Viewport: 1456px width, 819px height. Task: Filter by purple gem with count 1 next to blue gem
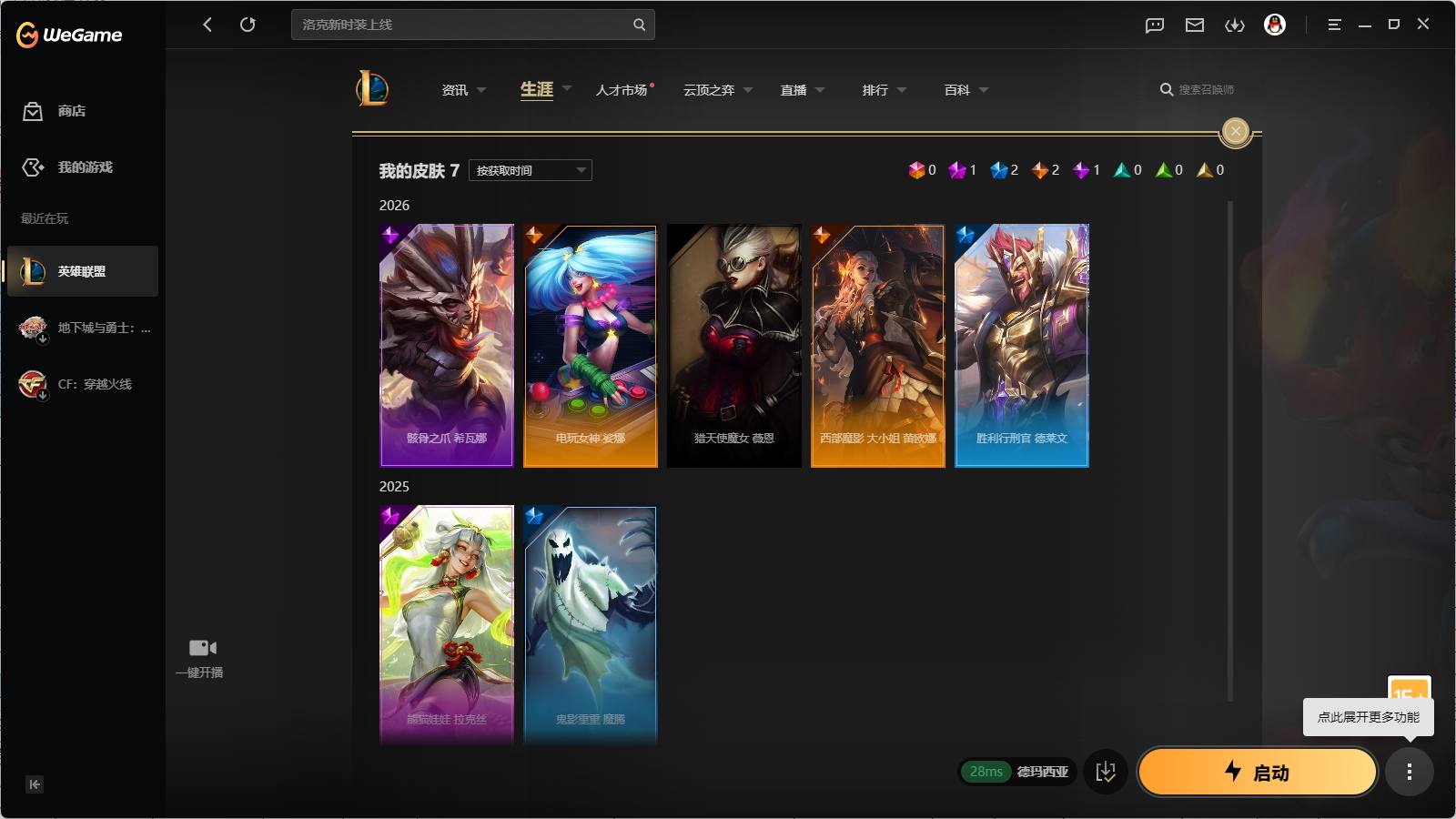click(x=963, y=170)
